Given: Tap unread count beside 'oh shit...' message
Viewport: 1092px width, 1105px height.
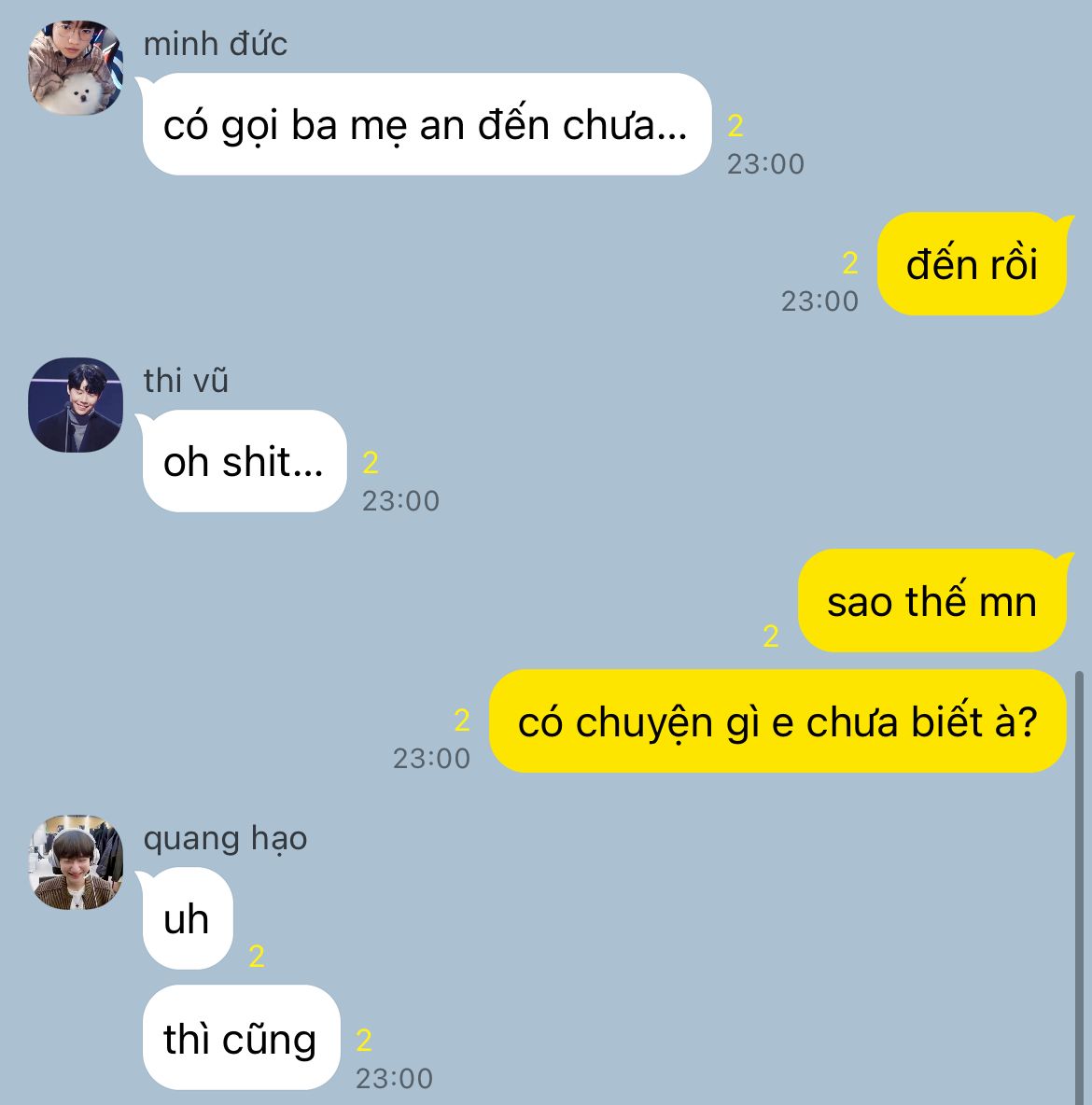Looking at the screenshot, I should 371,463.
